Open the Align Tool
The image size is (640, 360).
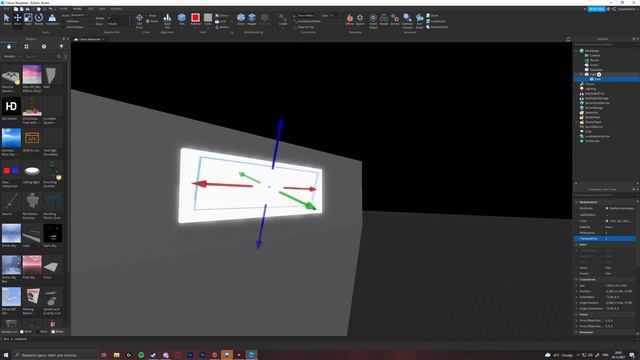167,20
